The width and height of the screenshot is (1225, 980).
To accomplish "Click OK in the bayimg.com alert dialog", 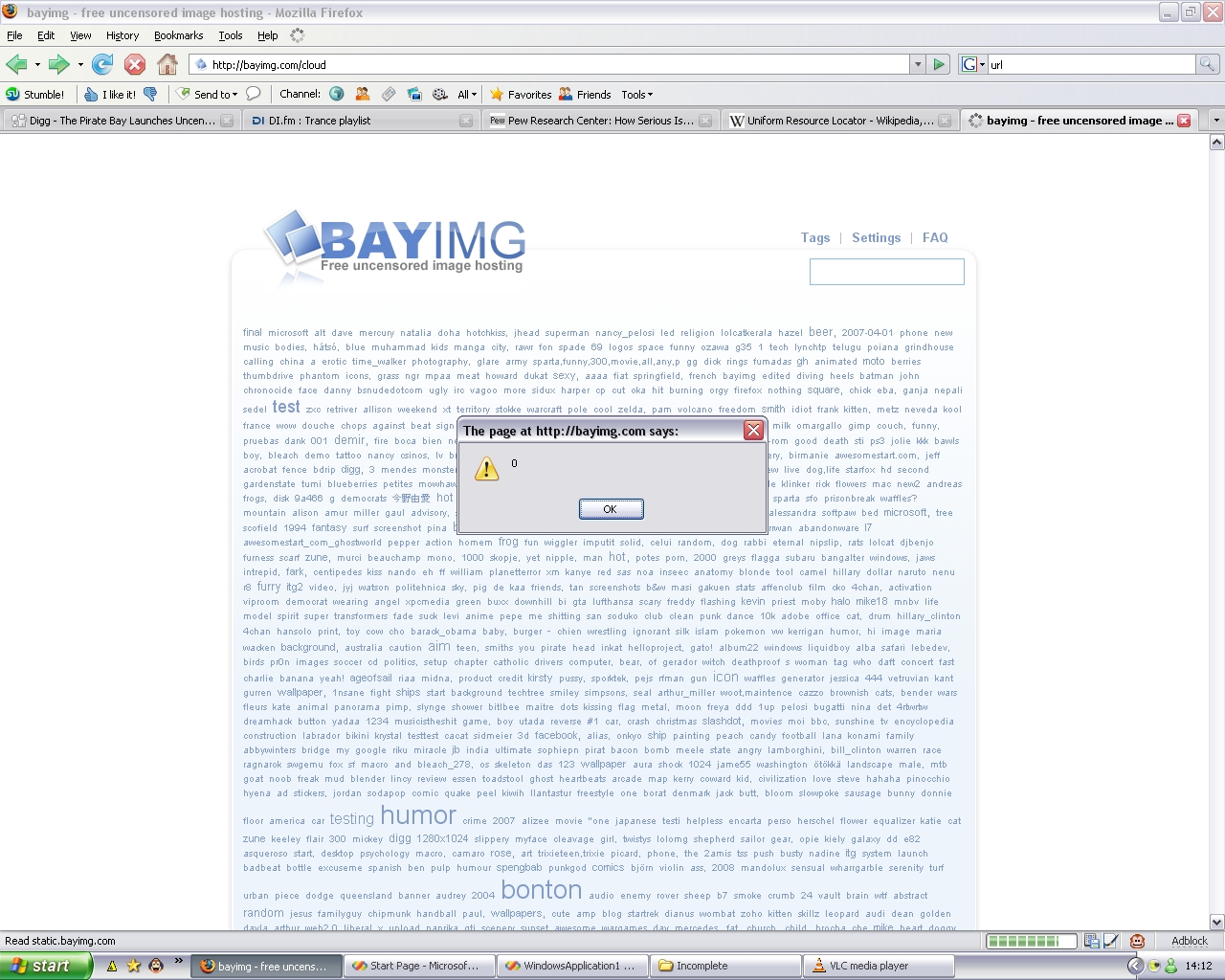I will (x=611, y=509).
